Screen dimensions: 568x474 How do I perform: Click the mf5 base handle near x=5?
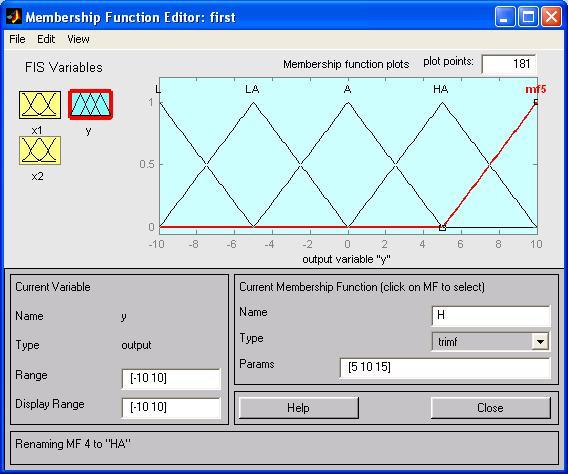442,228
